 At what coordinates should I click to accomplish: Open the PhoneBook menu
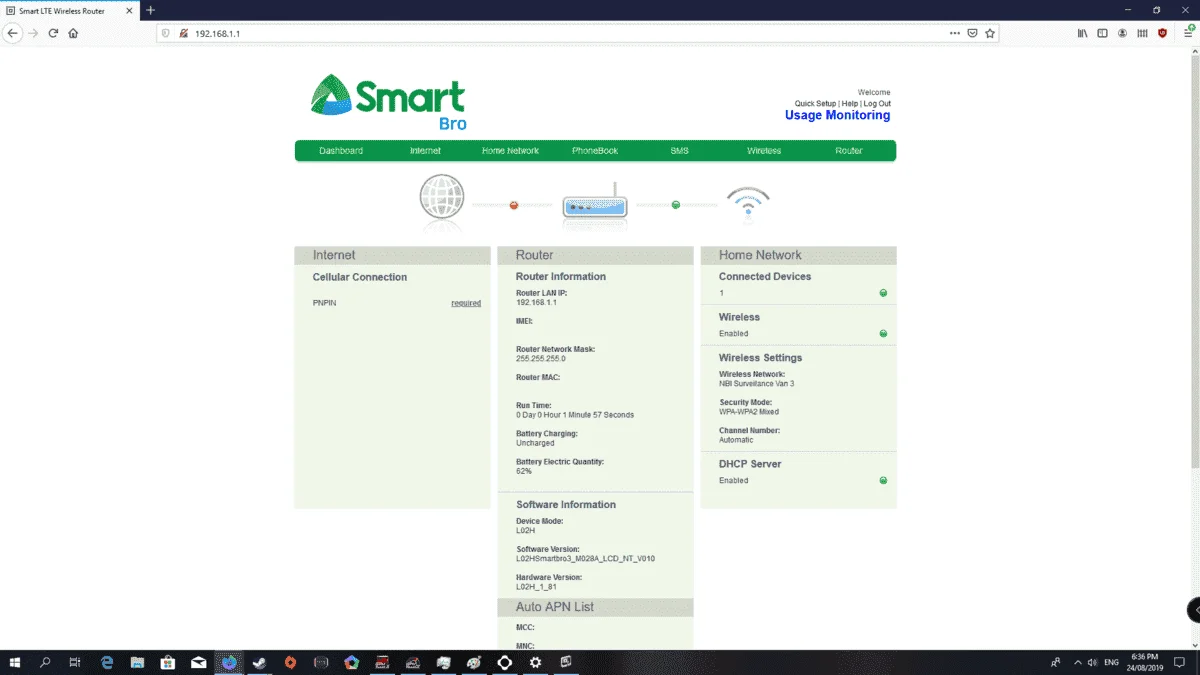(x=595, y=151)
